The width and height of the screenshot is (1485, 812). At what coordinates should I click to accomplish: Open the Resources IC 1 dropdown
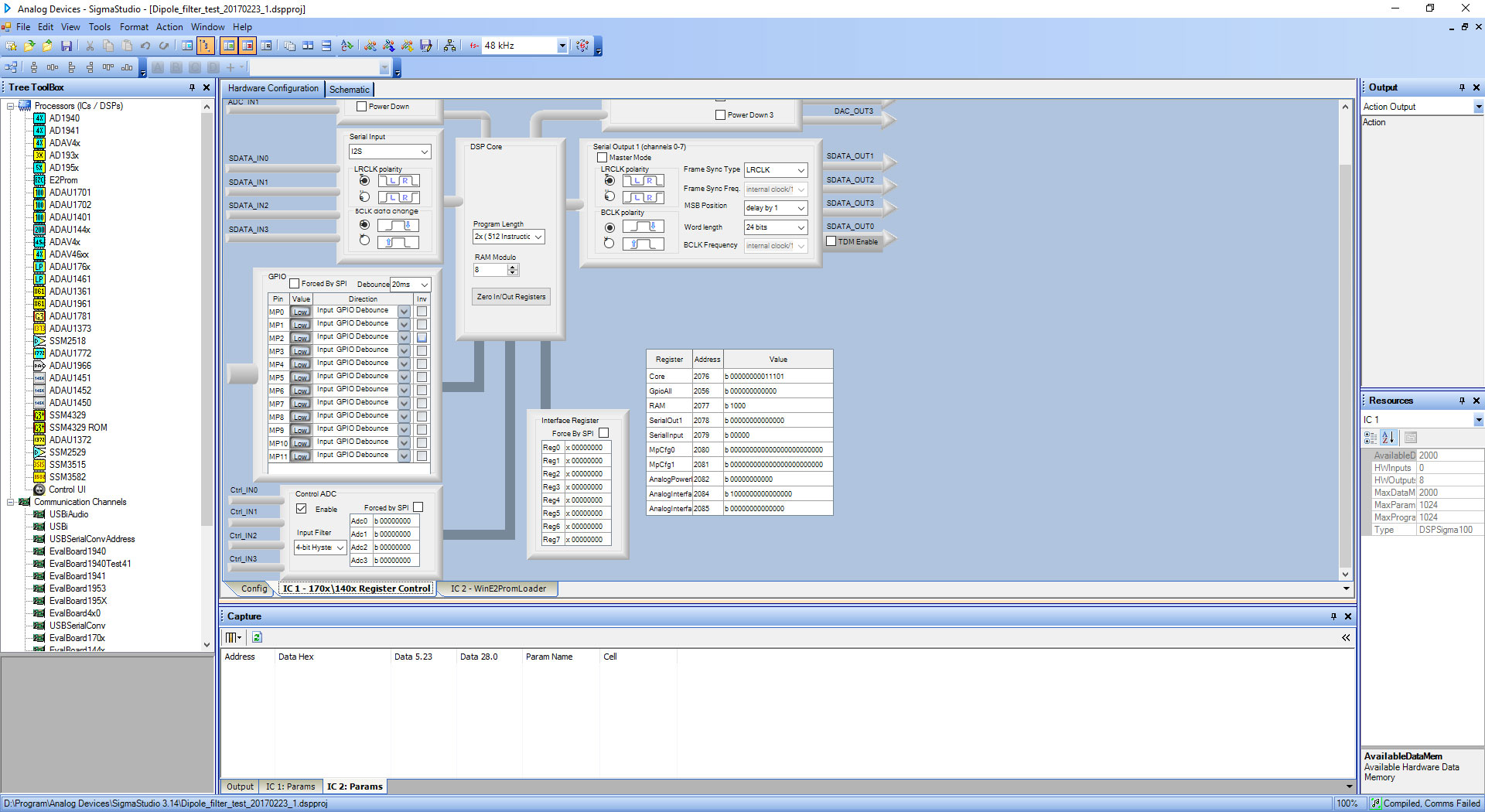click(x=1478, y=420)
